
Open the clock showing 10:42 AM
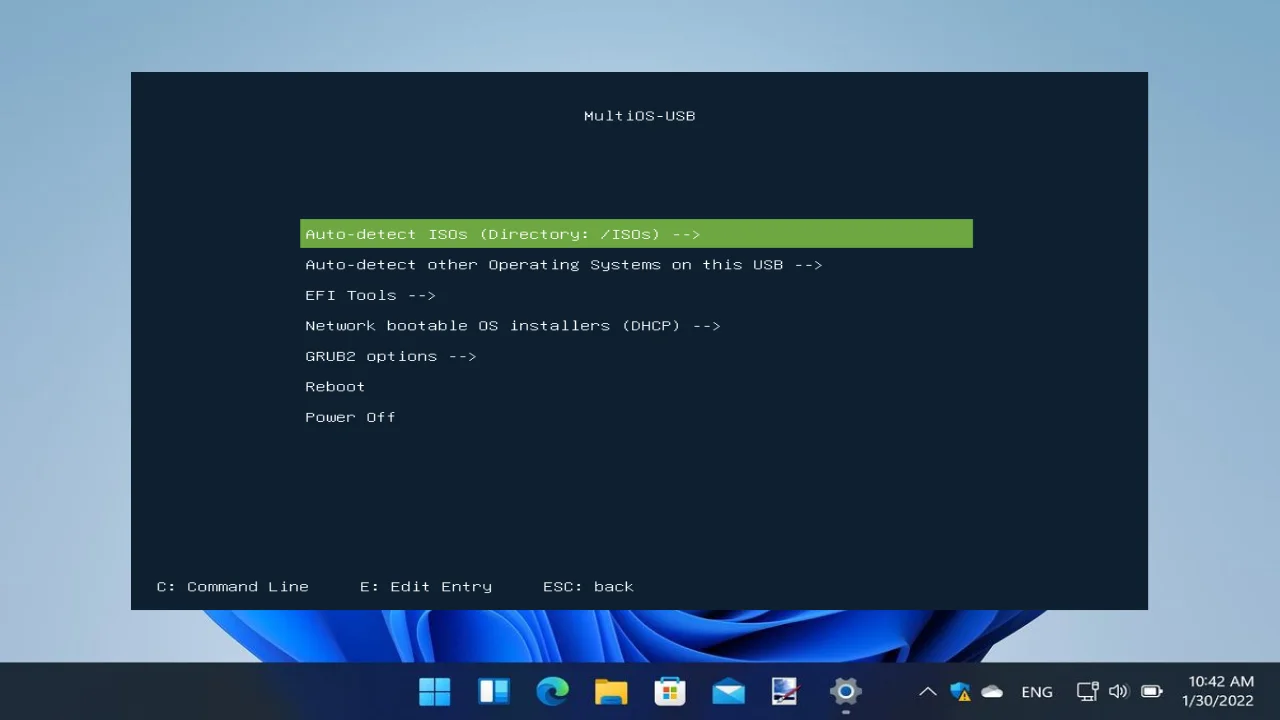(1220, 691)
